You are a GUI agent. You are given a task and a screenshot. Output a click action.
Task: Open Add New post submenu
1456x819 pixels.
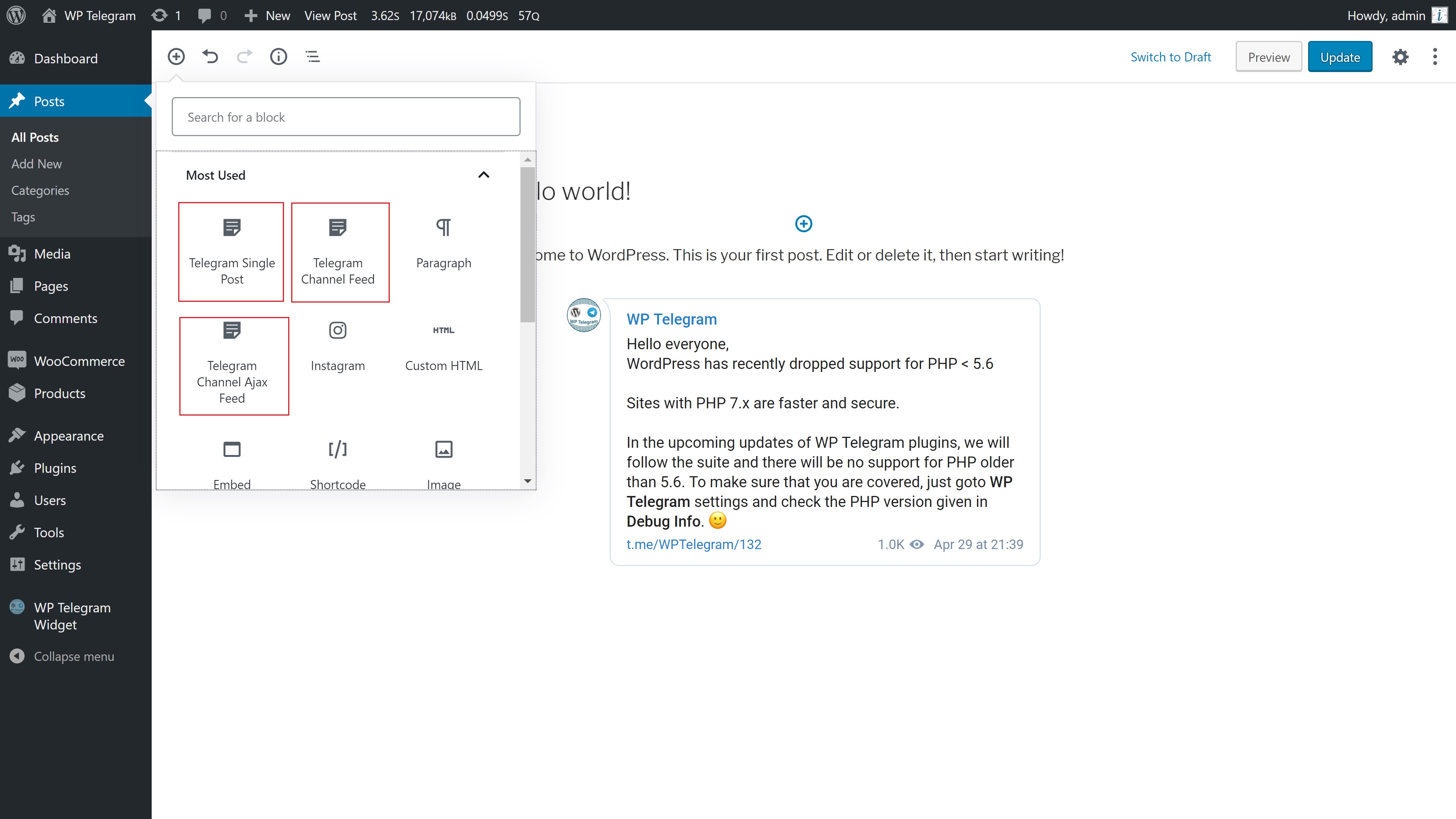[37, 164]
